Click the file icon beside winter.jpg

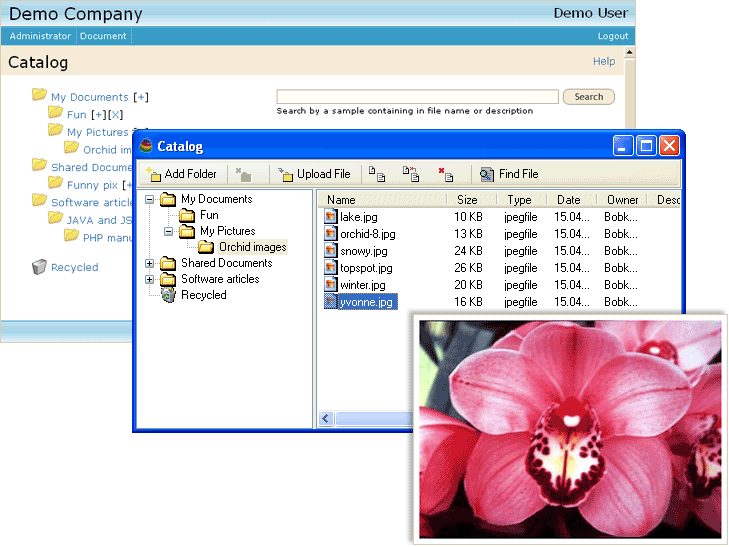330,284
